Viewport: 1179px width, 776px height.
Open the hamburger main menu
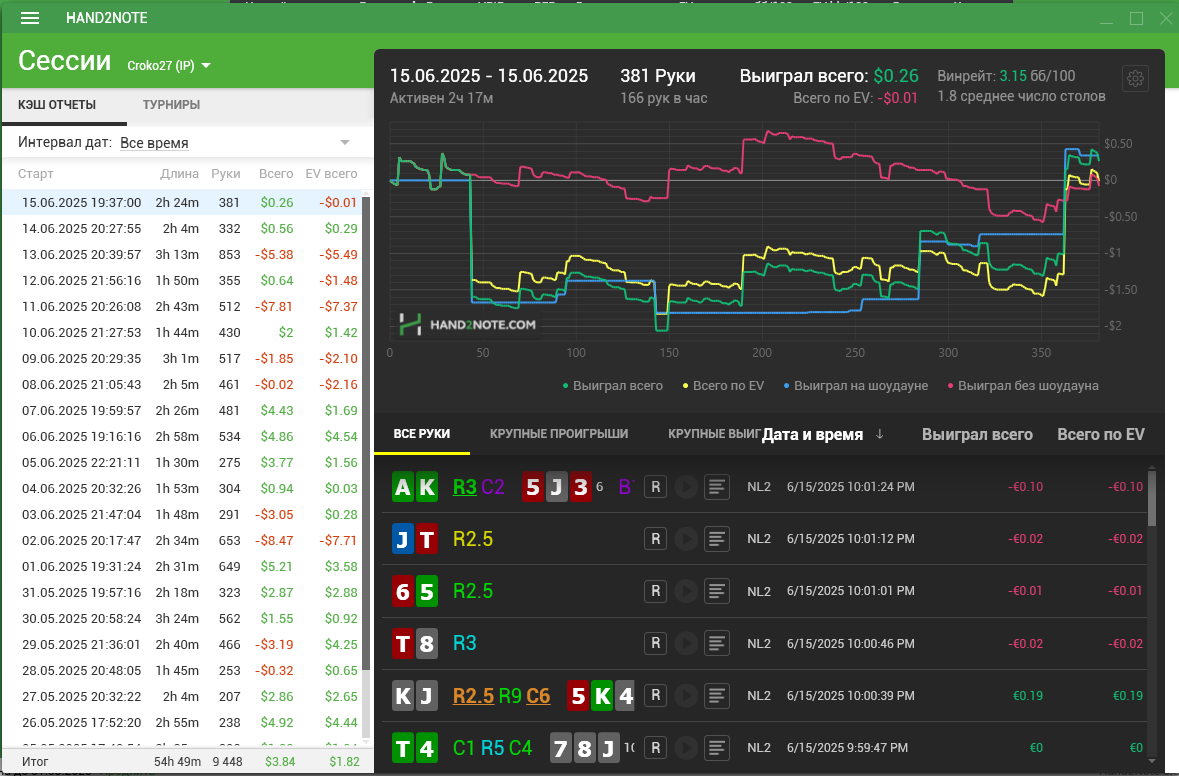tap(30, 18)
